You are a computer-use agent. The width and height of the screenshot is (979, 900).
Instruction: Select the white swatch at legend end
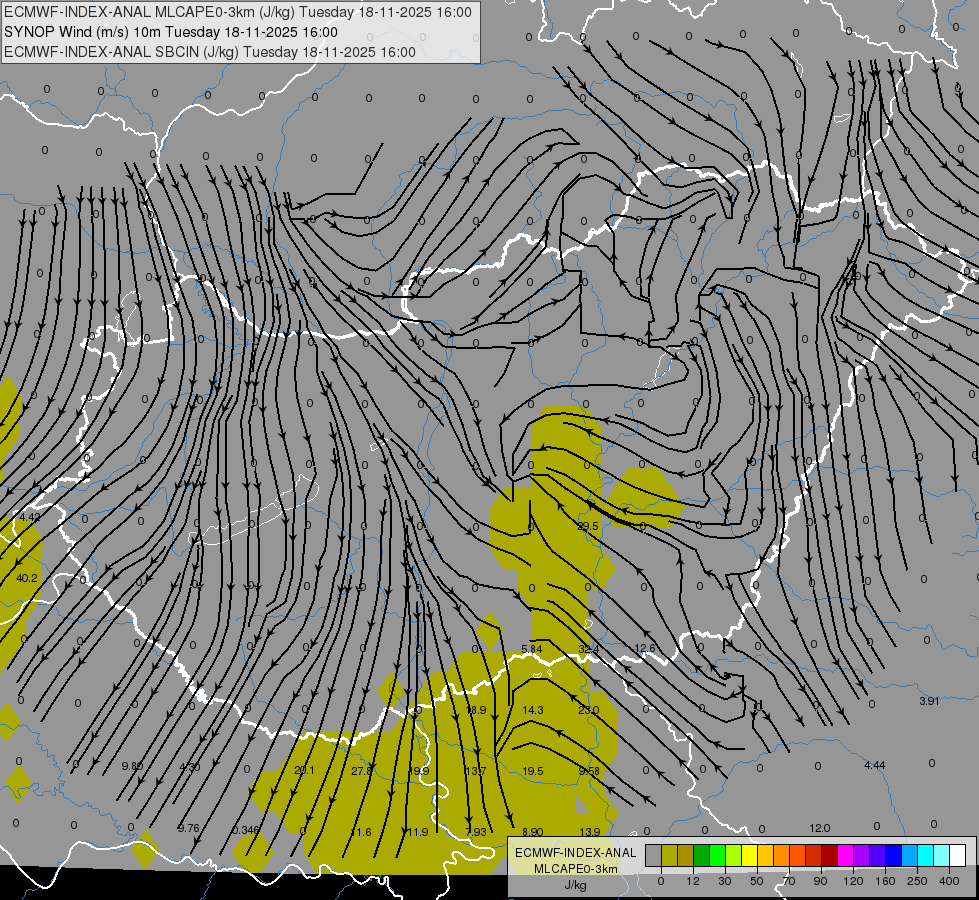click(958, 856)
